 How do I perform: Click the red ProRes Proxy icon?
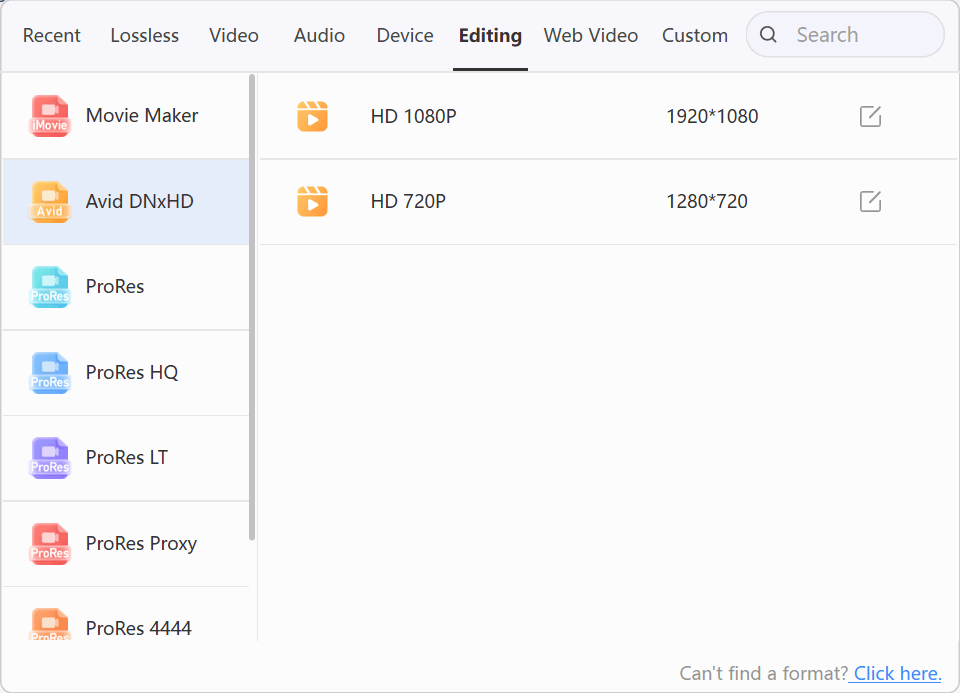point(50,543)
